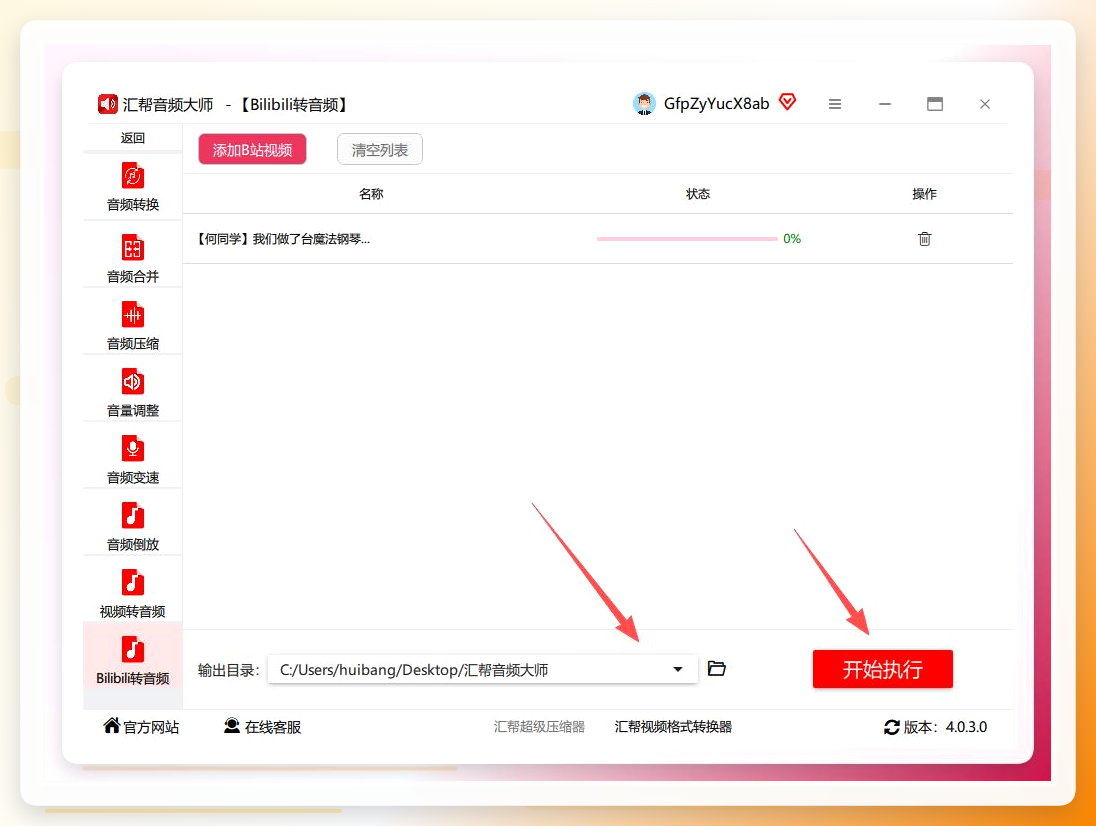Click the red VIP diamond badge

point(788,102)
